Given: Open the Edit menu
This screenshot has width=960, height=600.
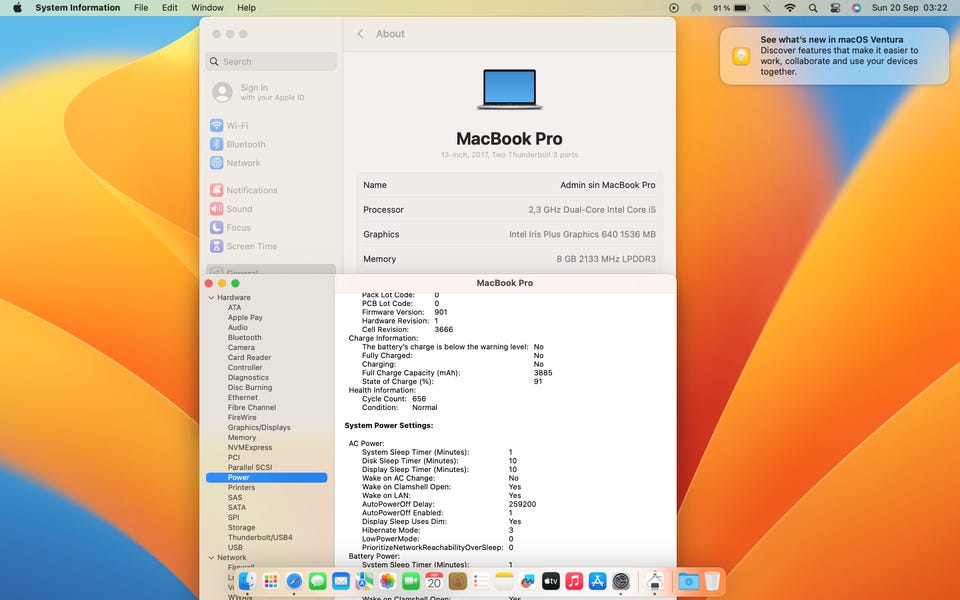Looking at the screenshot, I should pos(170,8).
